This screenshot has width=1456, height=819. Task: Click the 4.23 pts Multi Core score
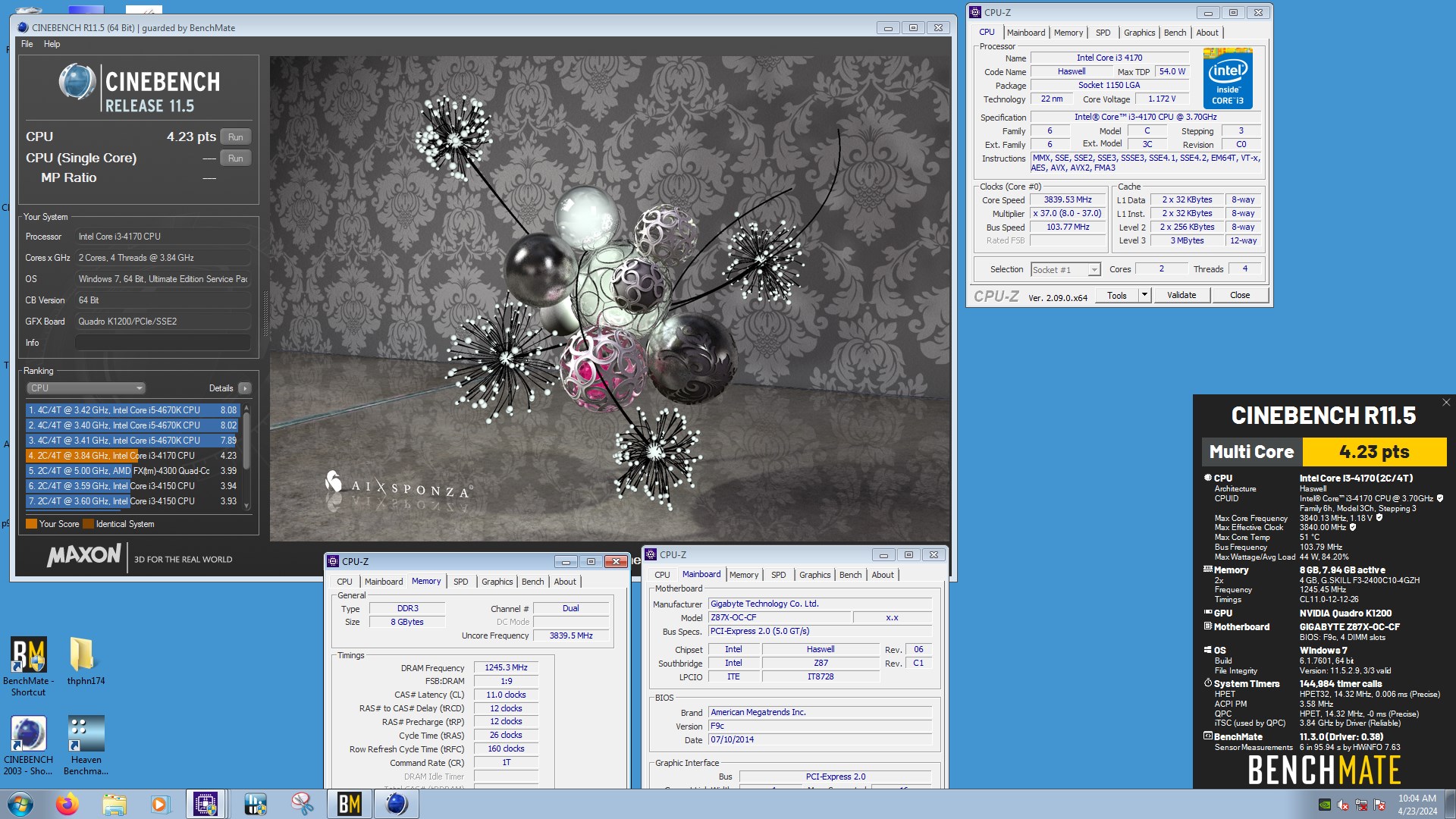pos(1374,452)
